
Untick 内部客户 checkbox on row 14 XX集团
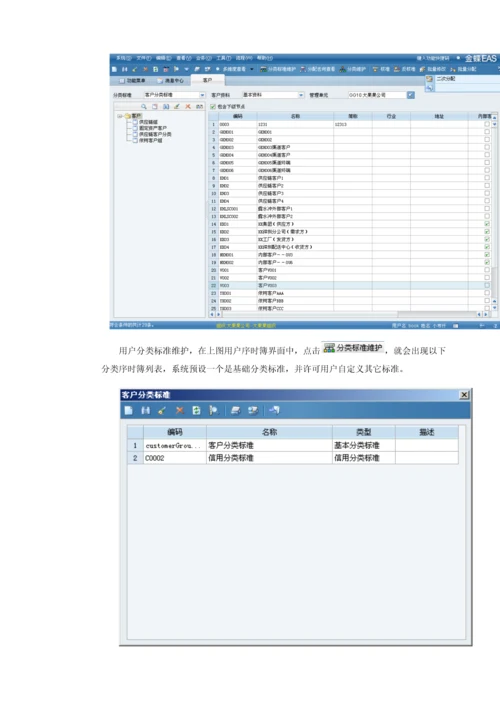487,224
